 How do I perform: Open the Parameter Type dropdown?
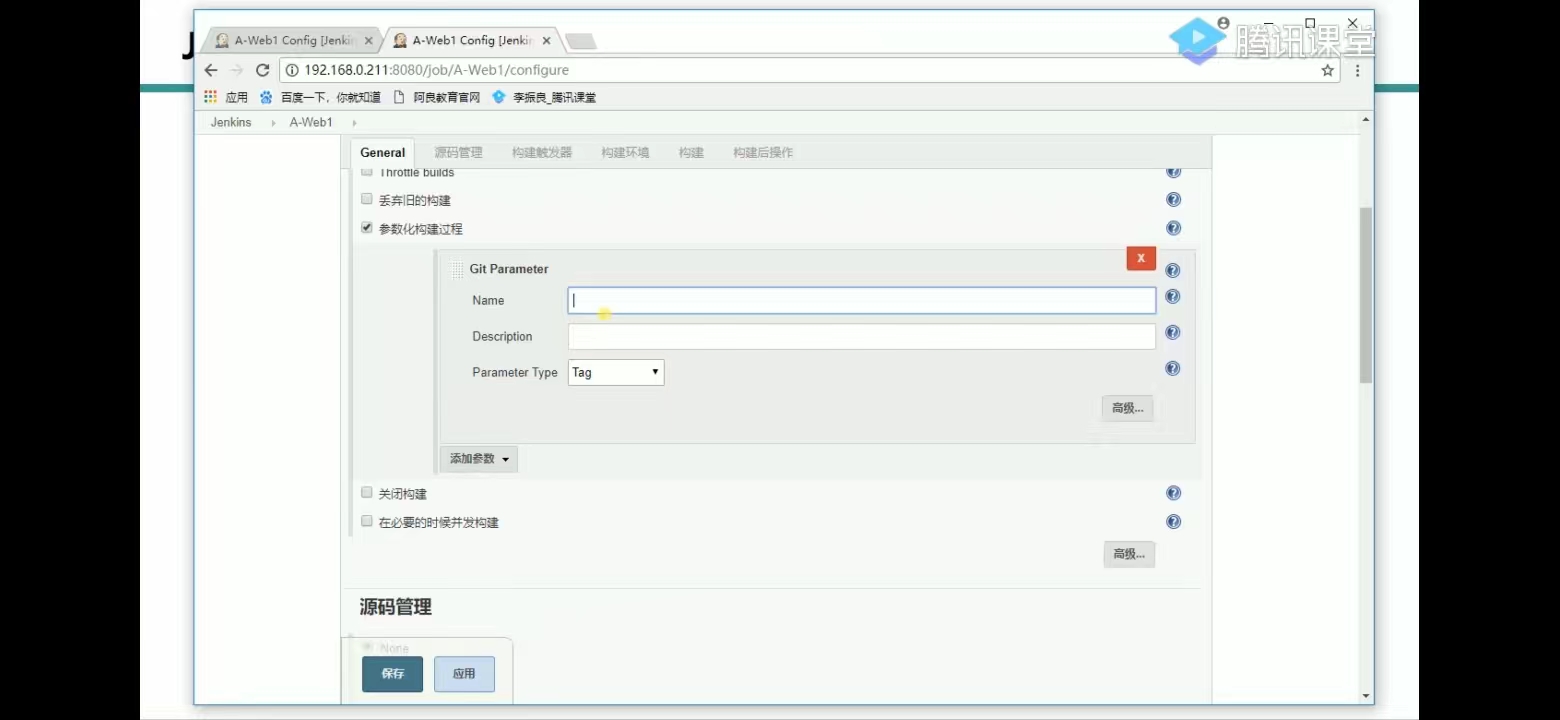[616, 372]
